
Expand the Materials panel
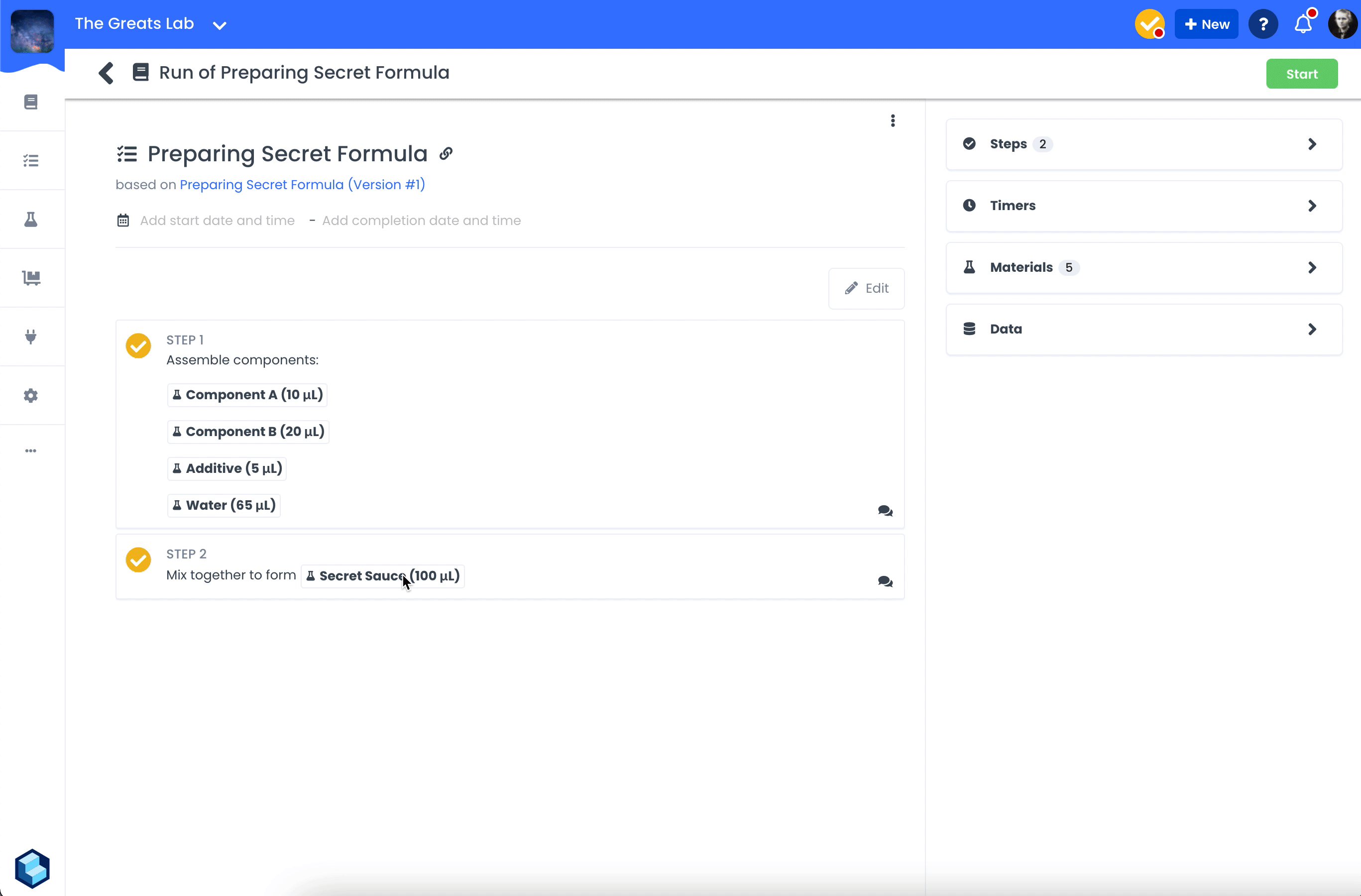pos(1143,268)
